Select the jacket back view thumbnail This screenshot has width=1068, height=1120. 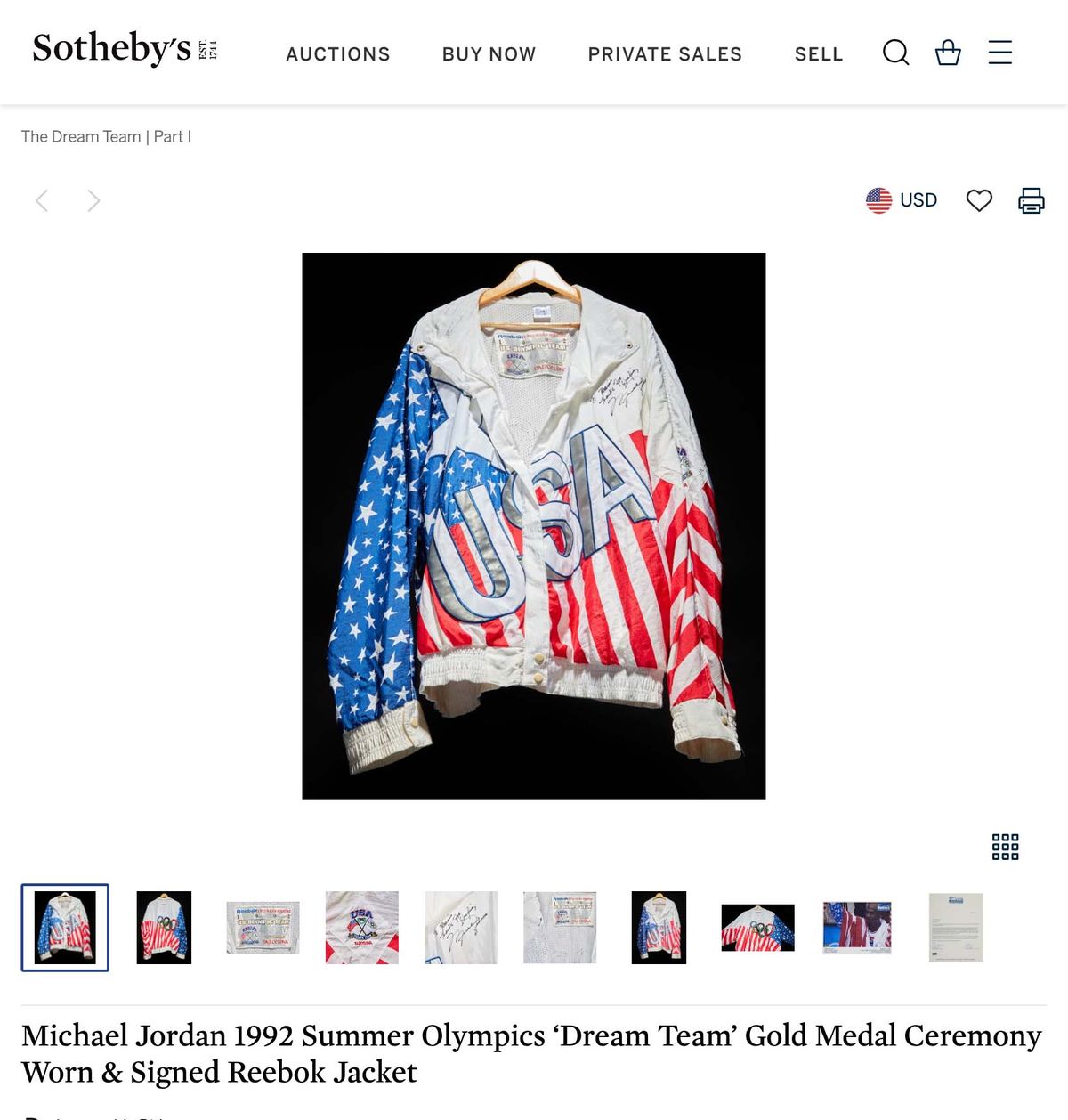pyautogui.click(x=164, y=928)
